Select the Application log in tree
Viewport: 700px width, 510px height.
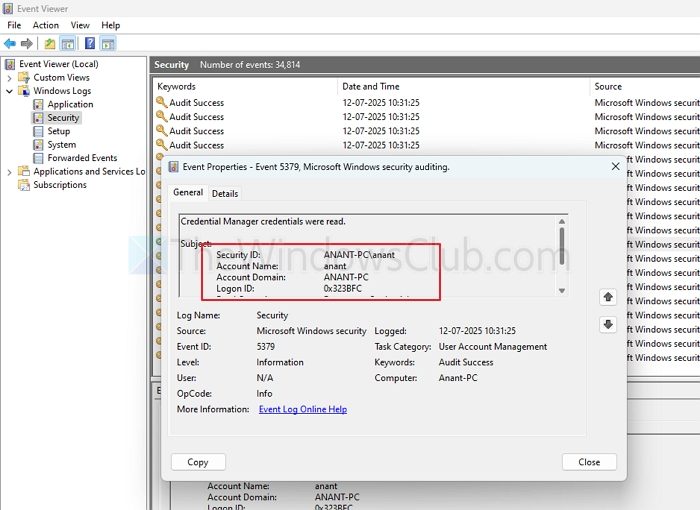(x=70, y=104)
